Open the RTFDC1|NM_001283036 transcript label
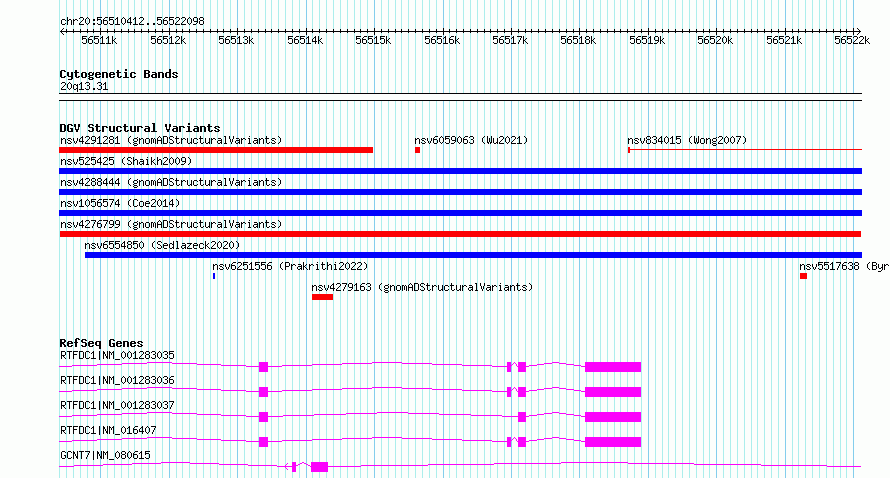This screenshot has height=478, width=890. tap(117, 380)
